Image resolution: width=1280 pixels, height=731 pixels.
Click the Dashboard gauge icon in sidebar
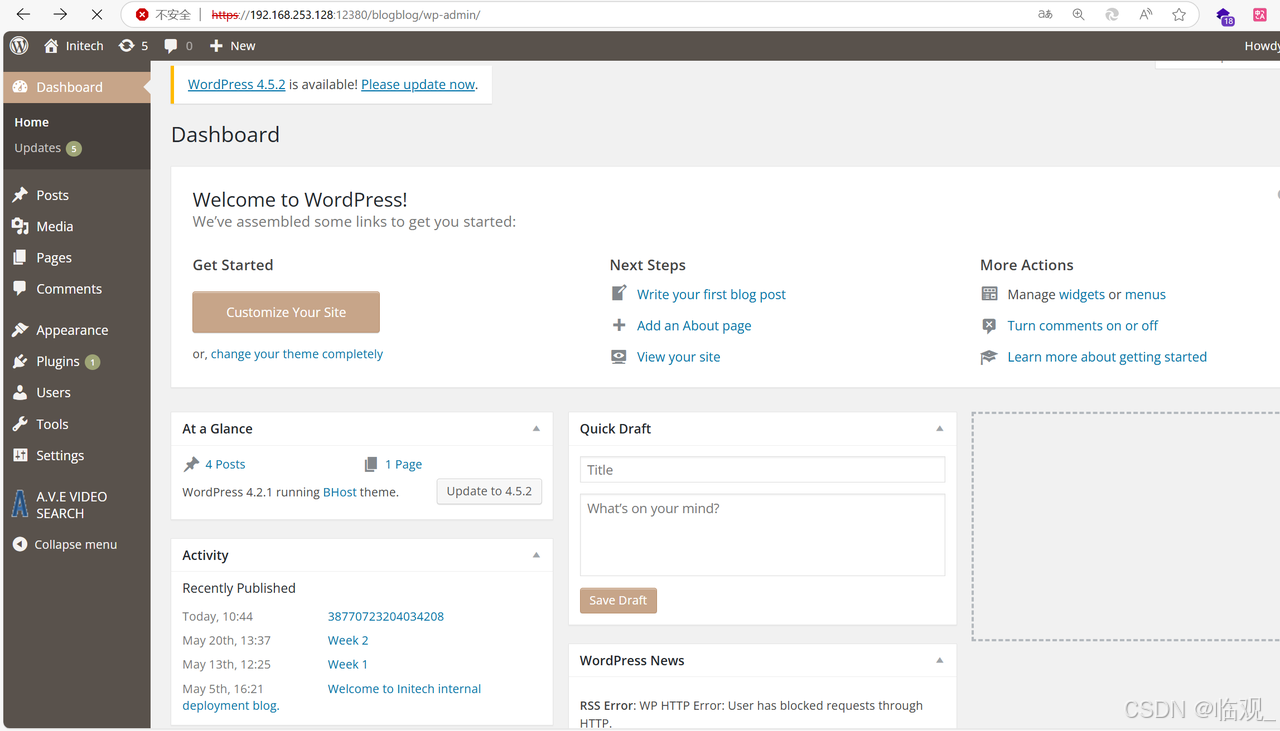tap(20, 87)
